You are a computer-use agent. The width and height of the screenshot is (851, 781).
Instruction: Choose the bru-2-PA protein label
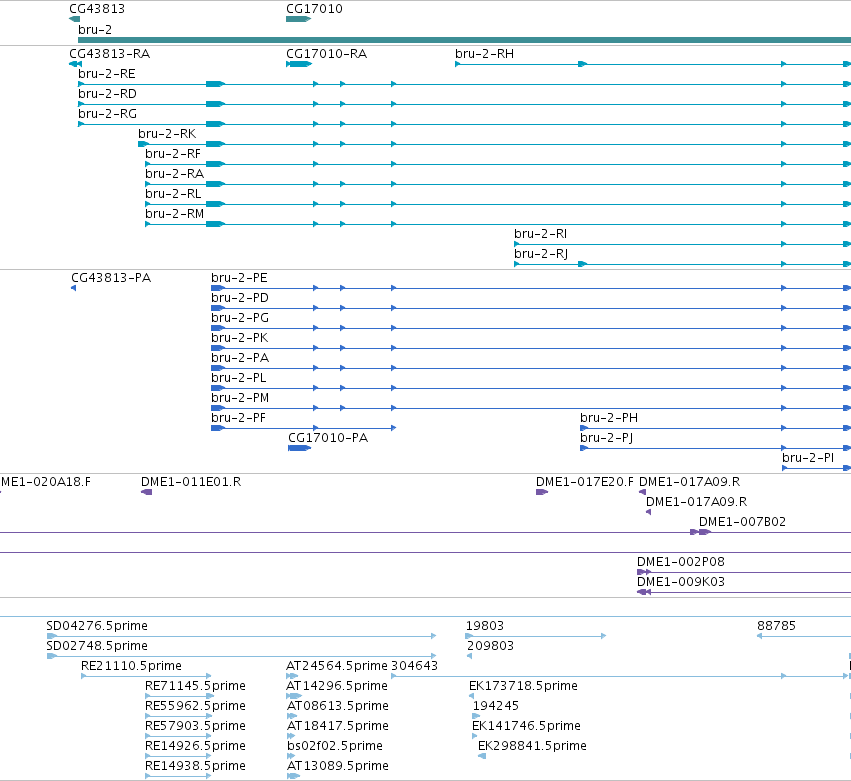pos(240,358)
